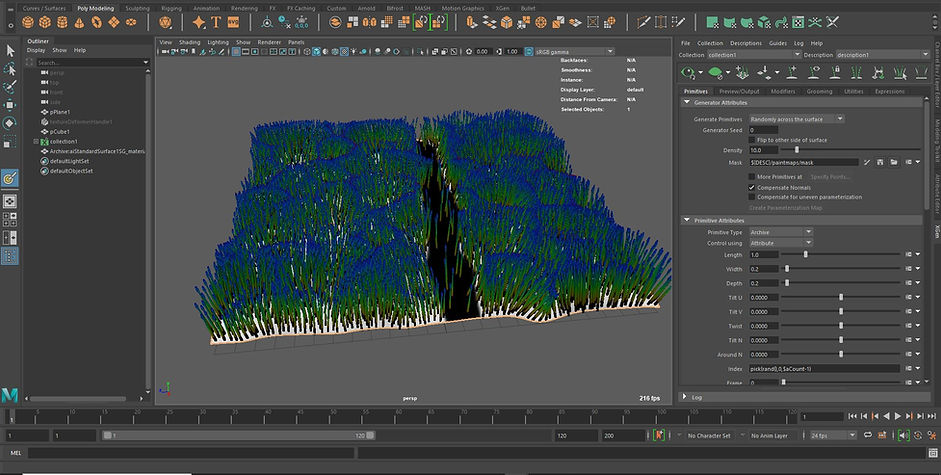Switch to the Sculpting shelf tab

(x=137, y=8)
